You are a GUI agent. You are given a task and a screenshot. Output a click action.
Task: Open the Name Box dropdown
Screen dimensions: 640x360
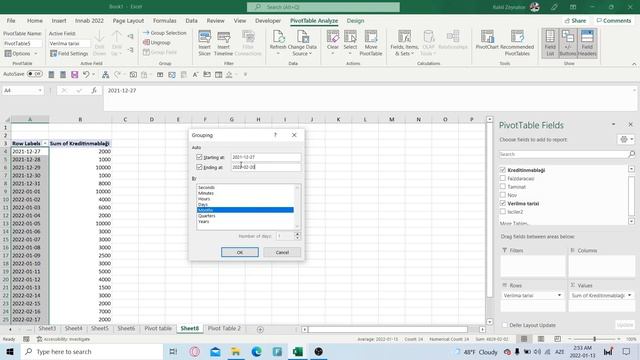coord(40,90)
